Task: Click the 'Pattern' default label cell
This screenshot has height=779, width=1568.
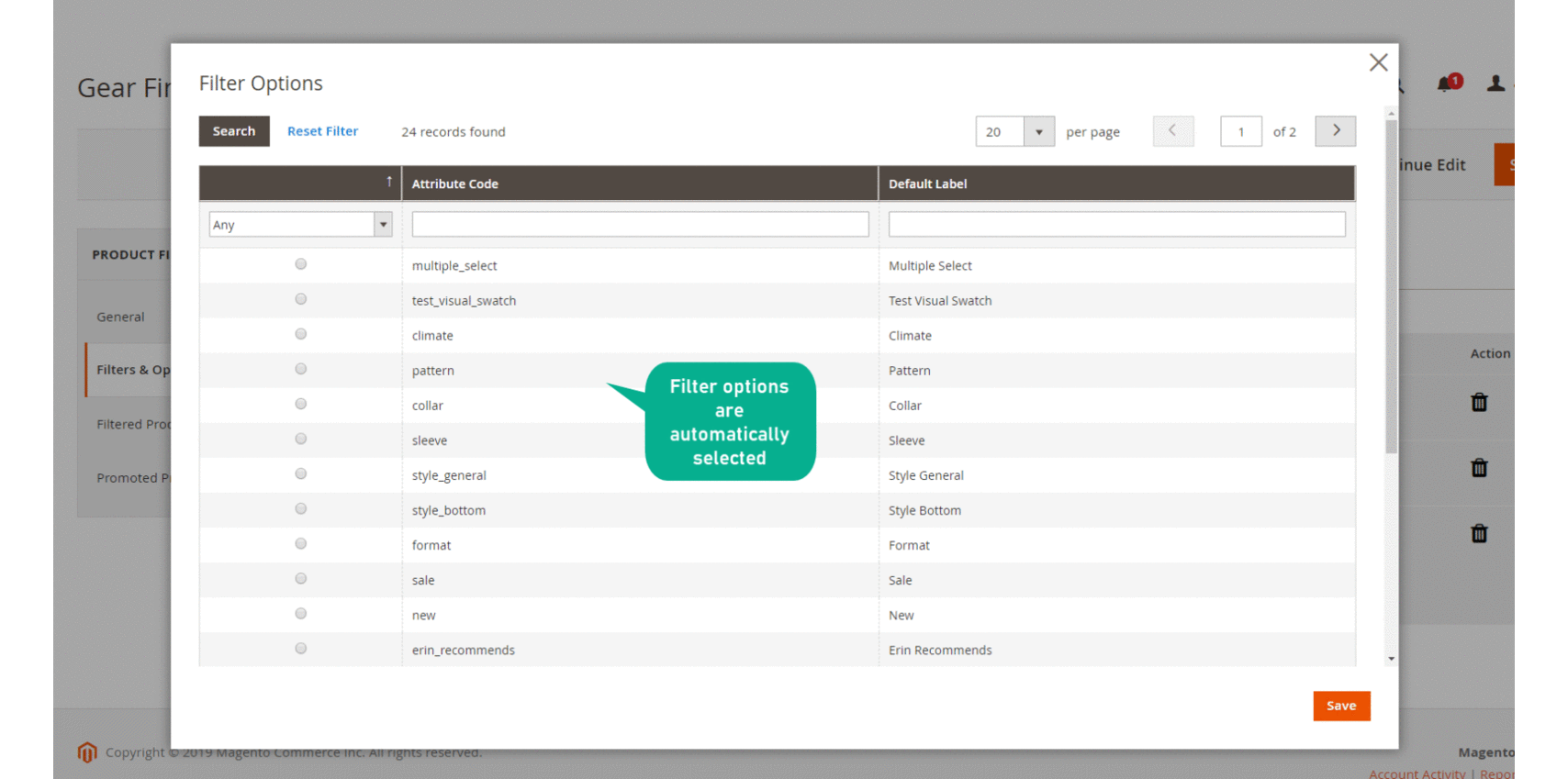Action: 909,371
